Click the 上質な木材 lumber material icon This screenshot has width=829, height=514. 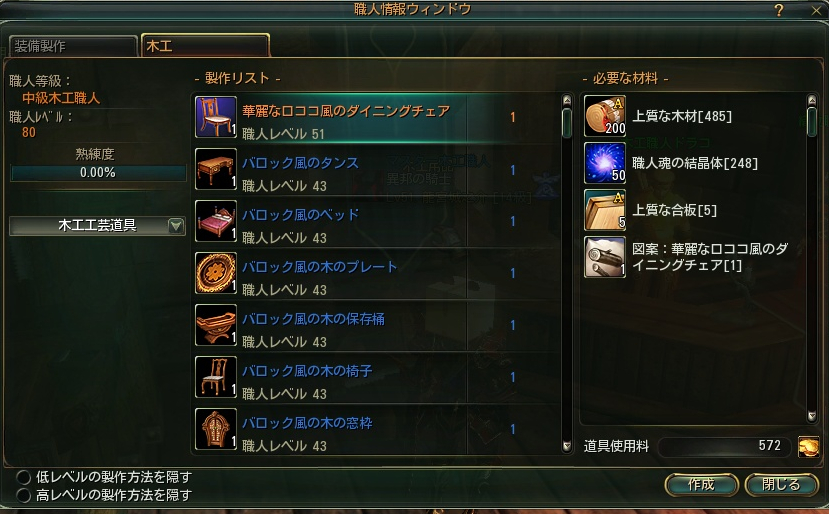(x=605, y=116)
